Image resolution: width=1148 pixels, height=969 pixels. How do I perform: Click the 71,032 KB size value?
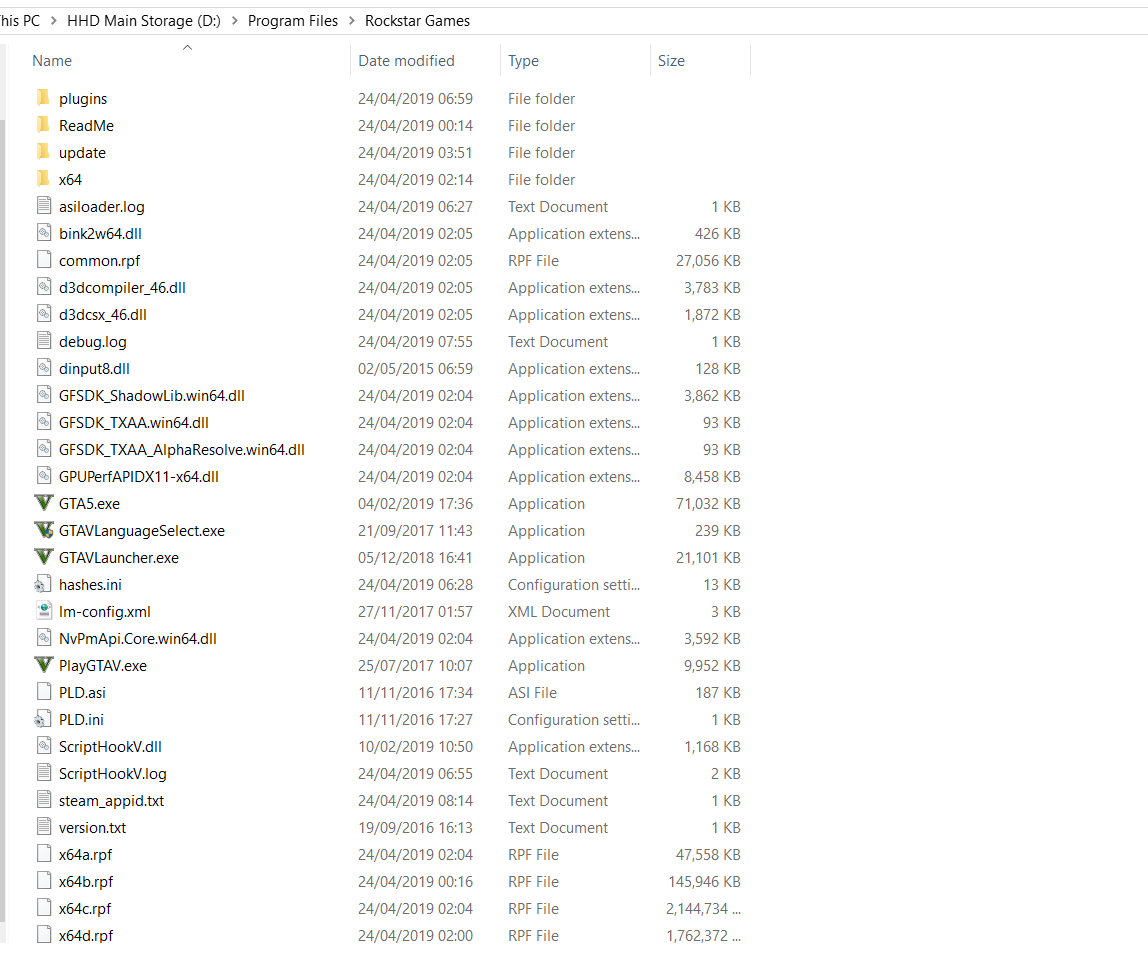[x=708, y=504]
